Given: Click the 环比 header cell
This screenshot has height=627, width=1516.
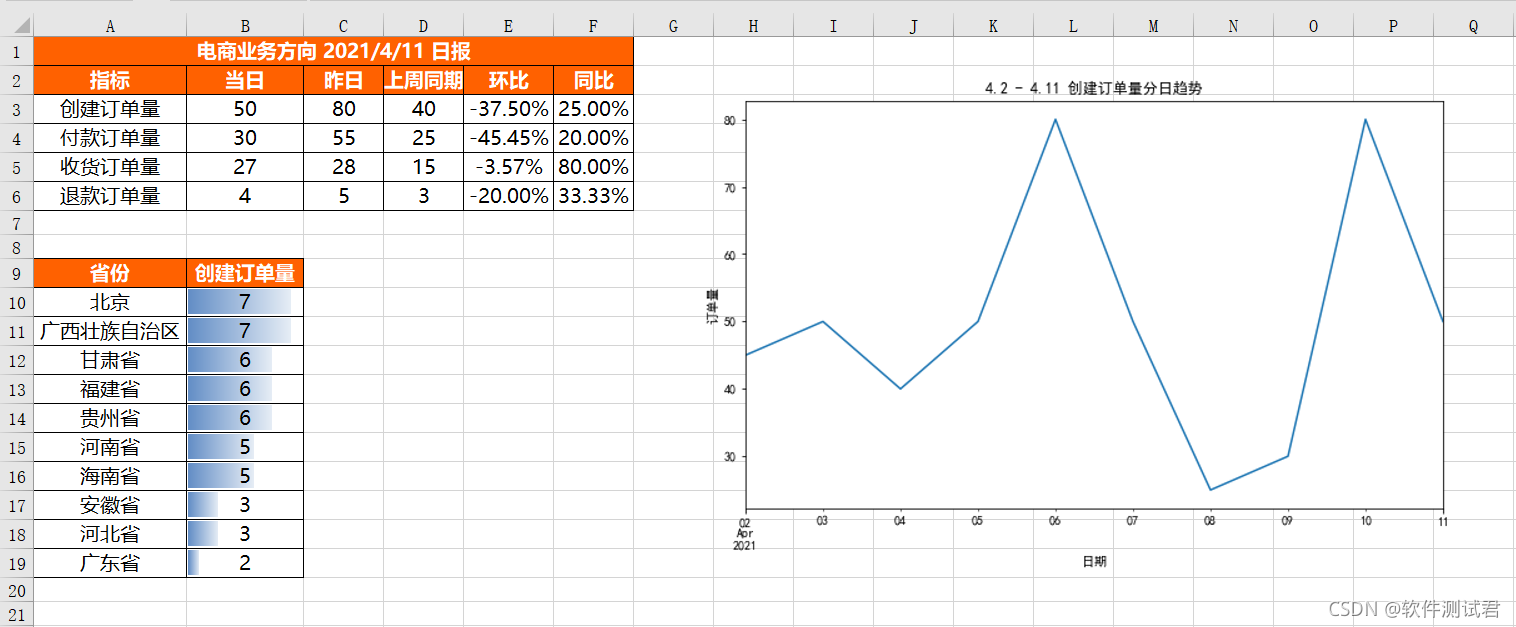Looking at the screenshot, I should 508,81.
